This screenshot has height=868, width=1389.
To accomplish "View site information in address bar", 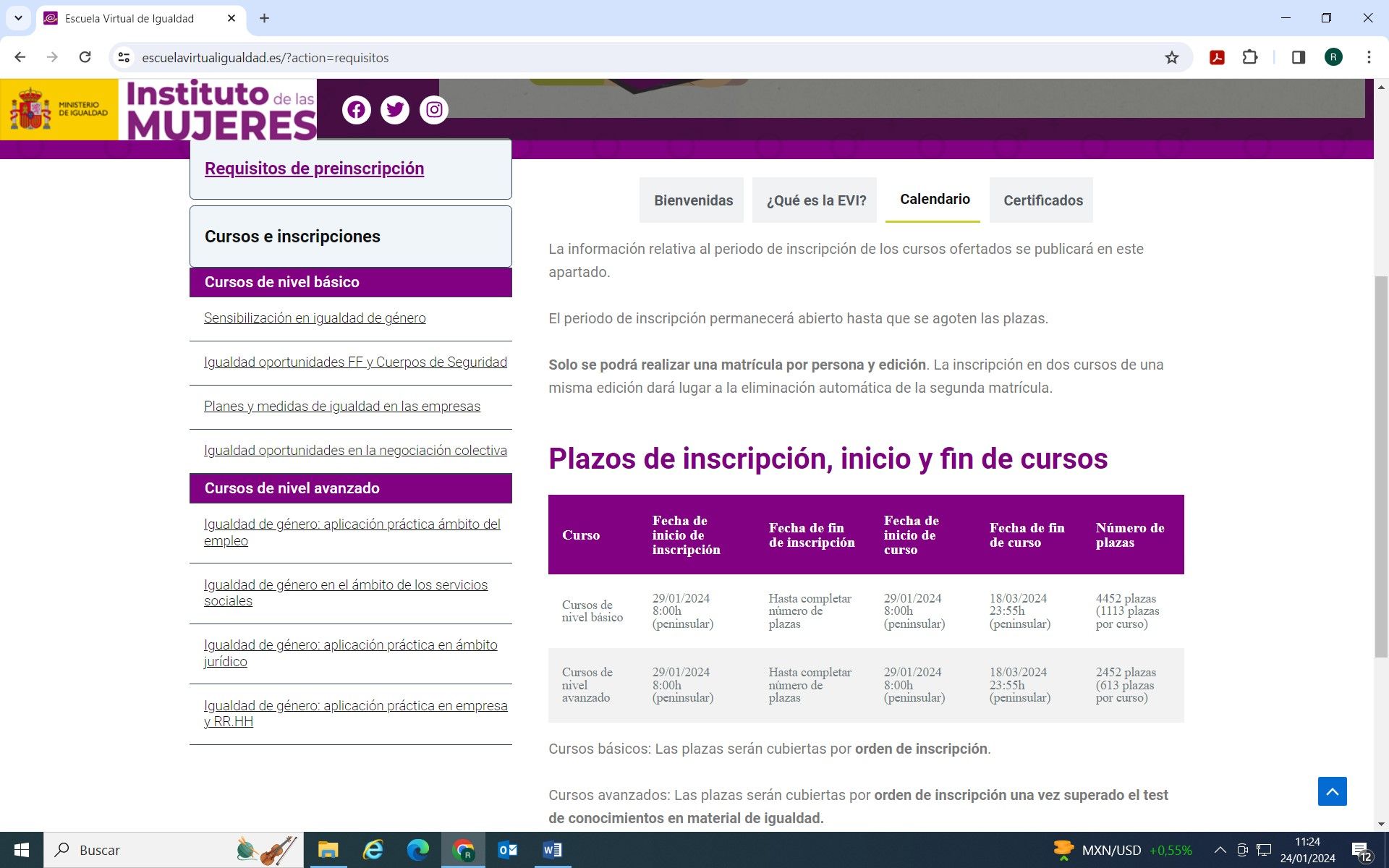I will coord(124,57).
